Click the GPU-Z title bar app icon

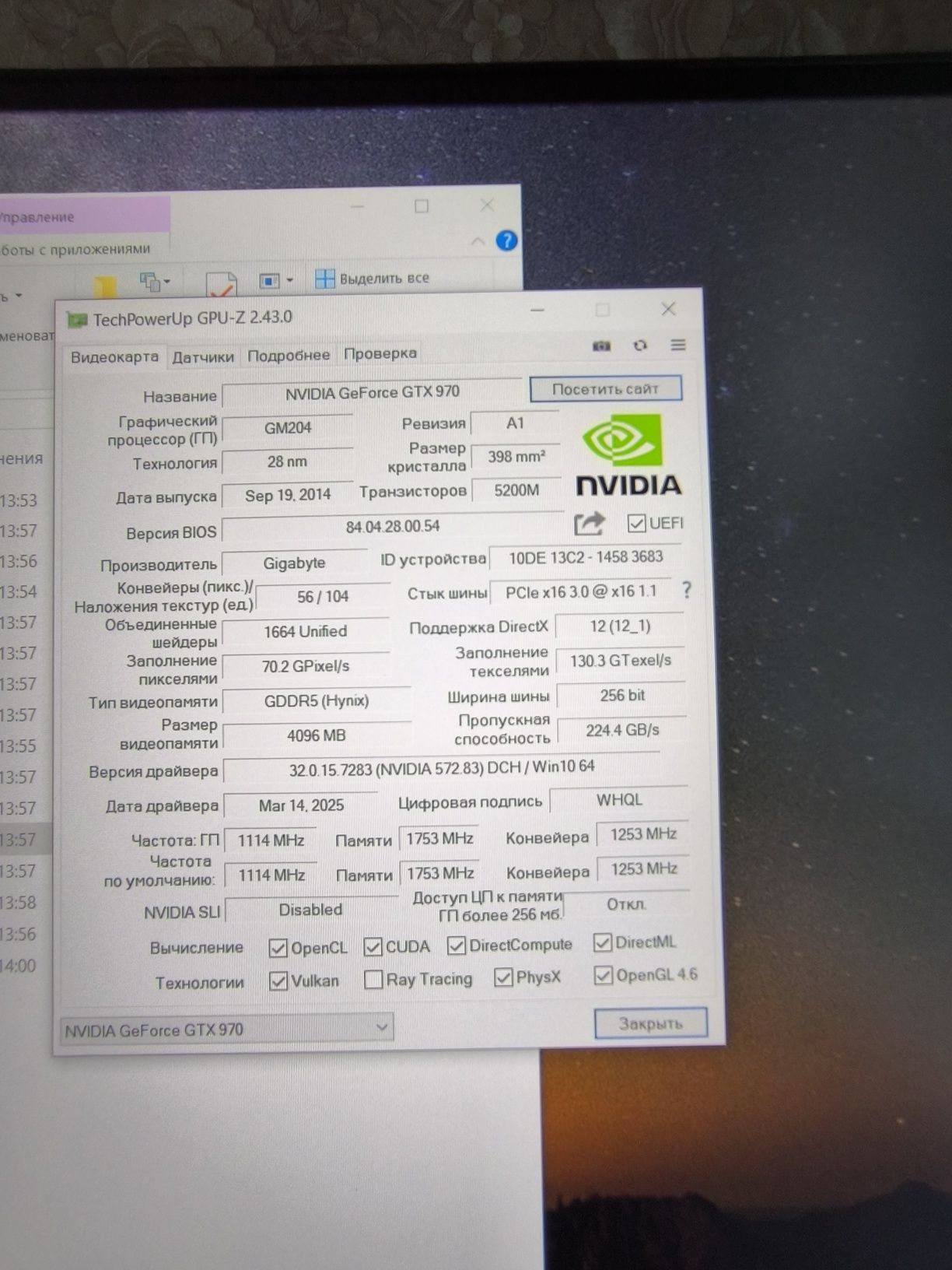tap(76, 320)
